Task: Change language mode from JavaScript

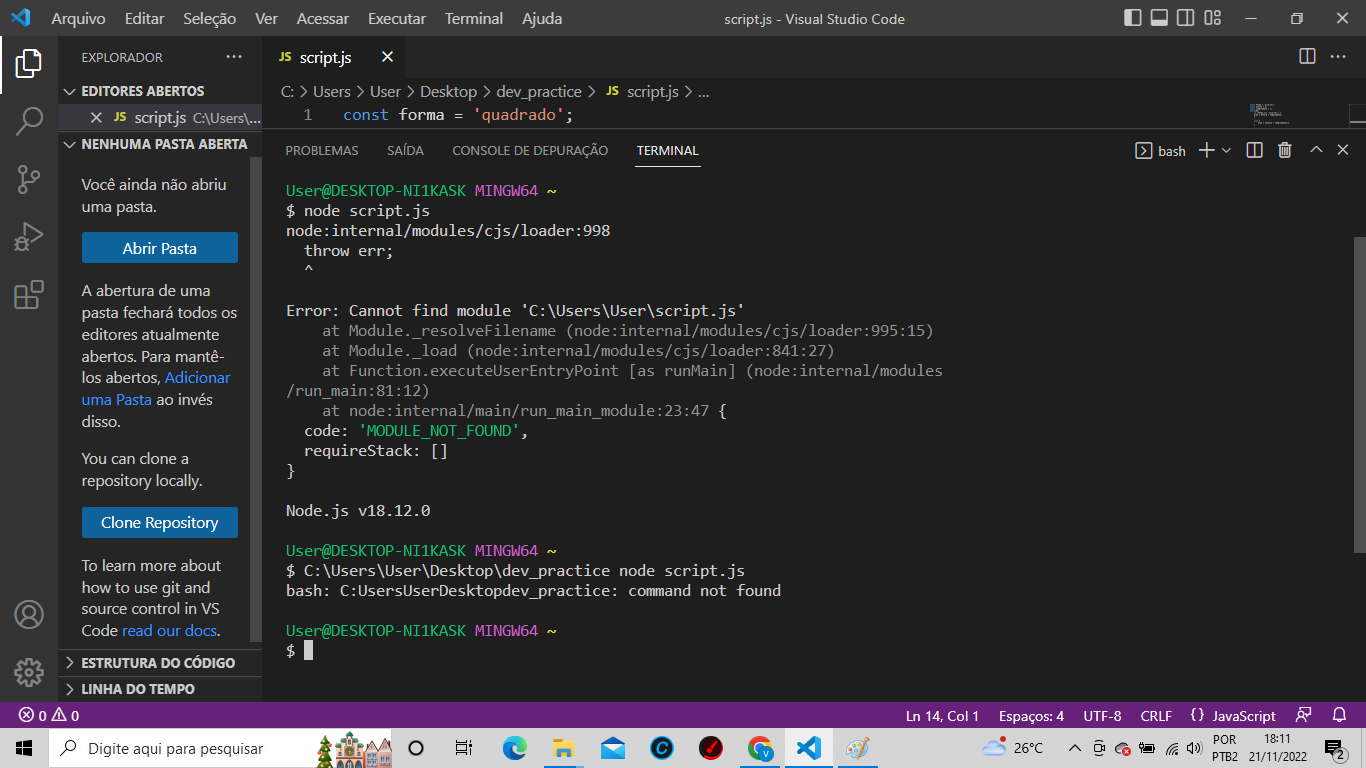Action: [x=1244, y=716]
